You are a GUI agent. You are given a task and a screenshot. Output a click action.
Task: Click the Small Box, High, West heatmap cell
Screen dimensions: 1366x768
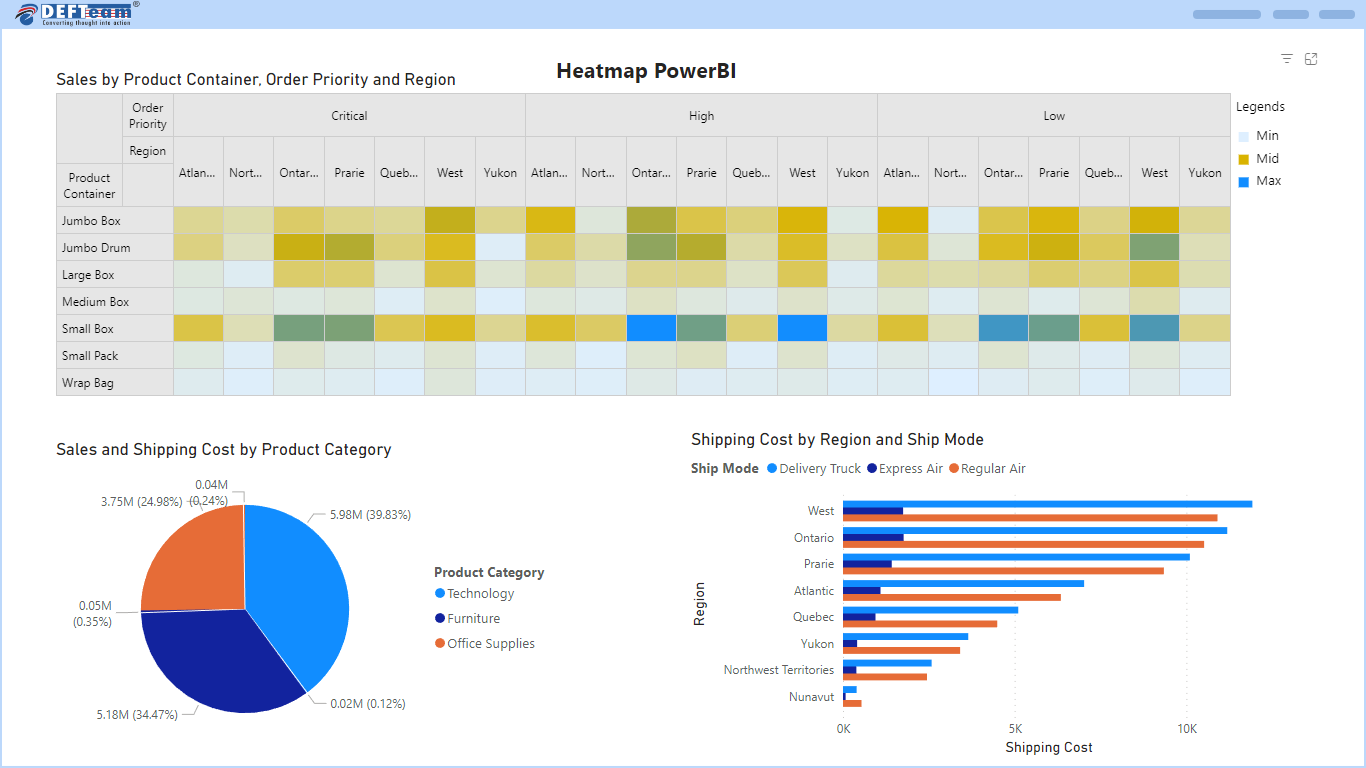point(802,329)
